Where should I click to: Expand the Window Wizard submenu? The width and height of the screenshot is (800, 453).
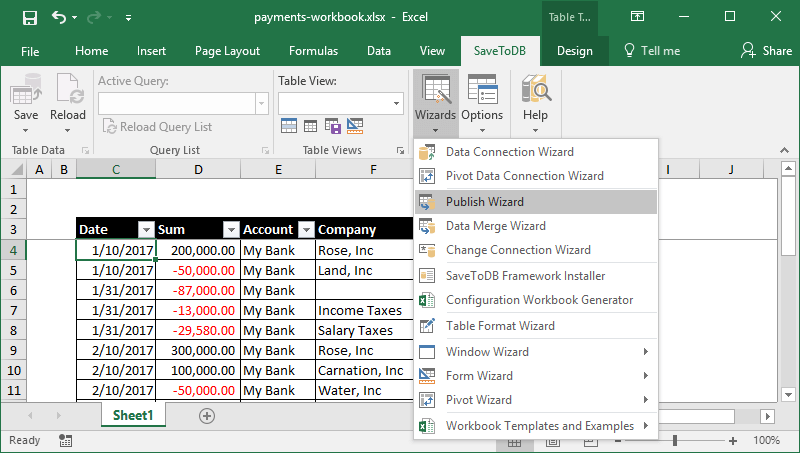(536, 352)
